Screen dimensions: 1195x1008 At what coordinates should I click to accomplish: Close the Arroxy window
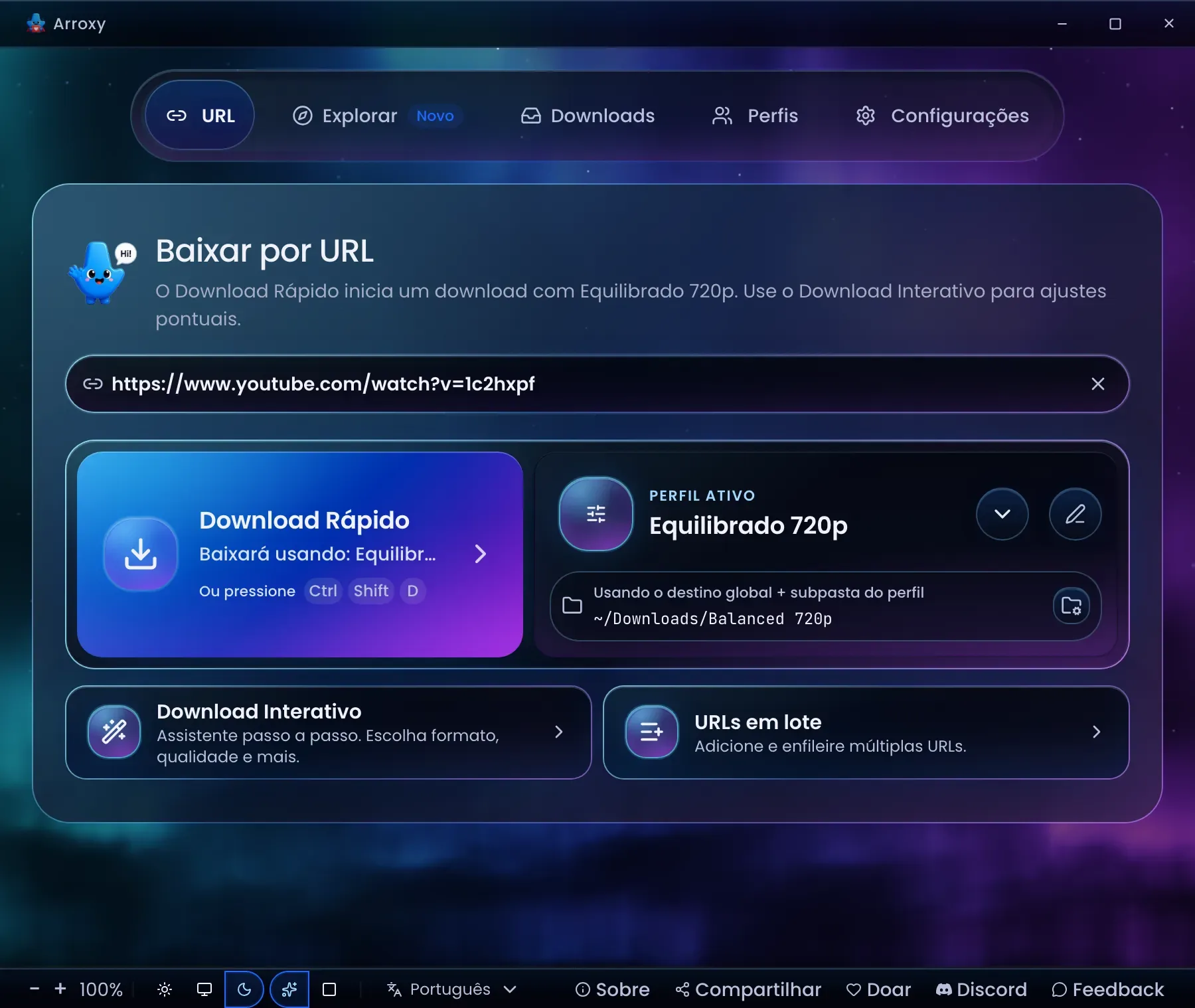1169,23
